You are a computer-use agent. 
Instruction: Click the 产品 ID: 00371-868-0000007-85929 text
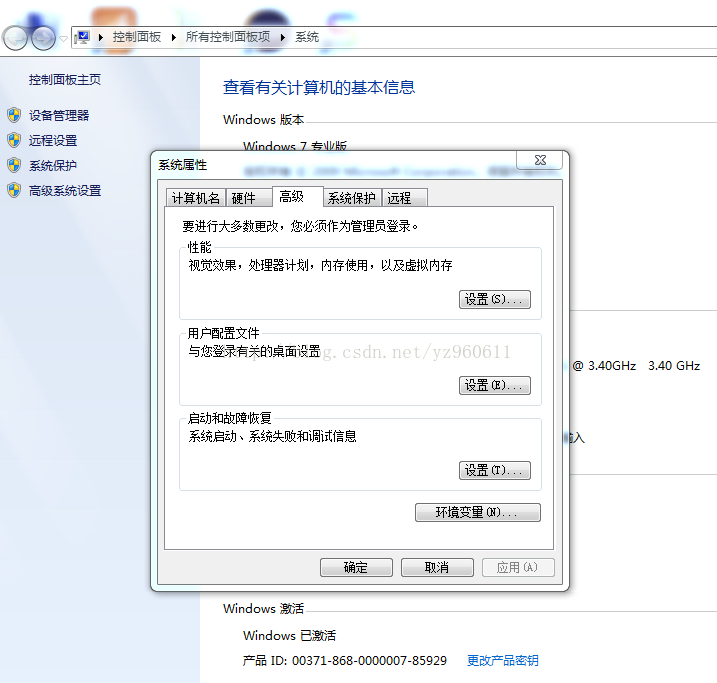pyautogui.click(x=345, y=661)
